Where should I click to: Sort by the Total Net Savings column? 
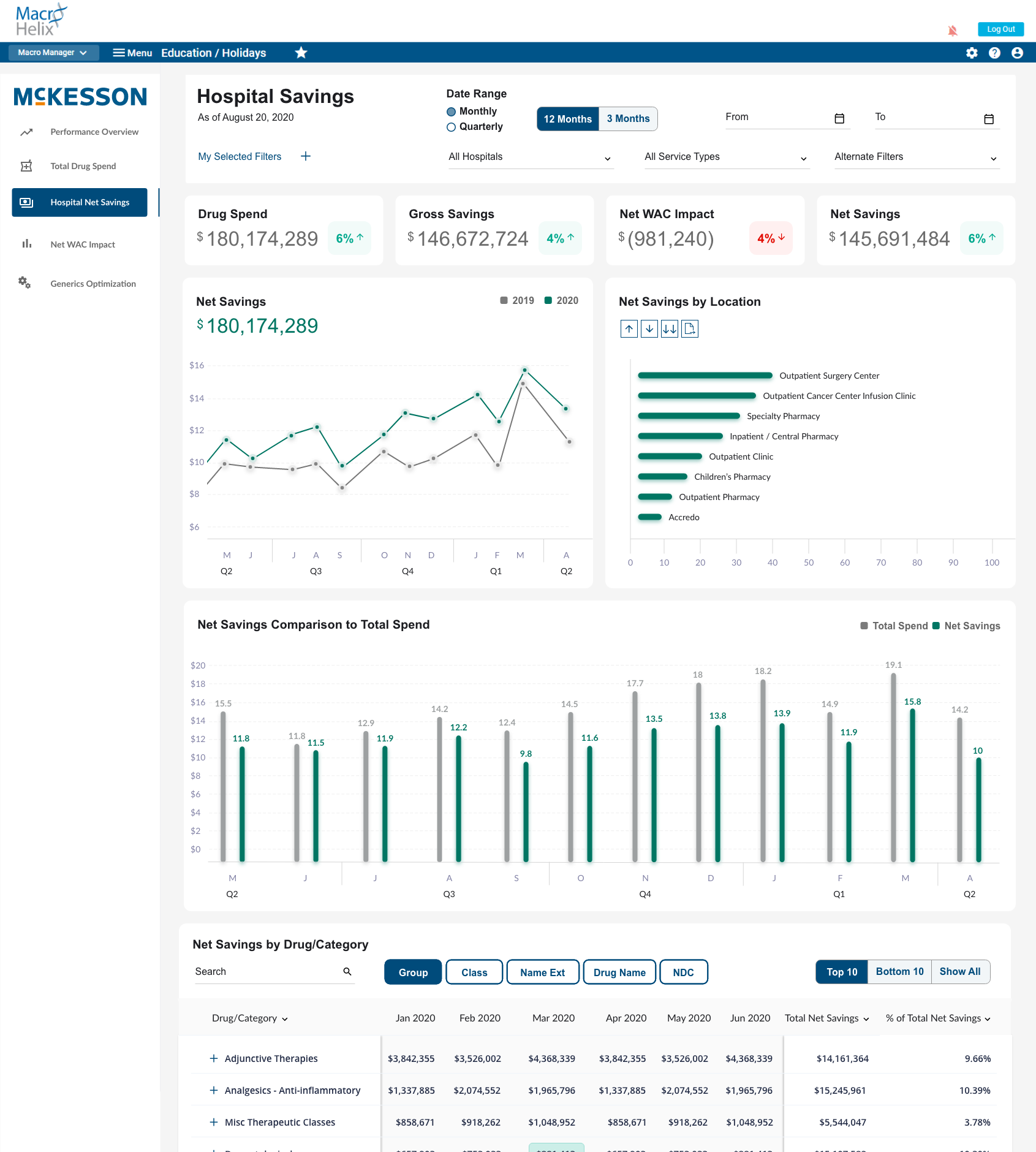(827, 1018)
